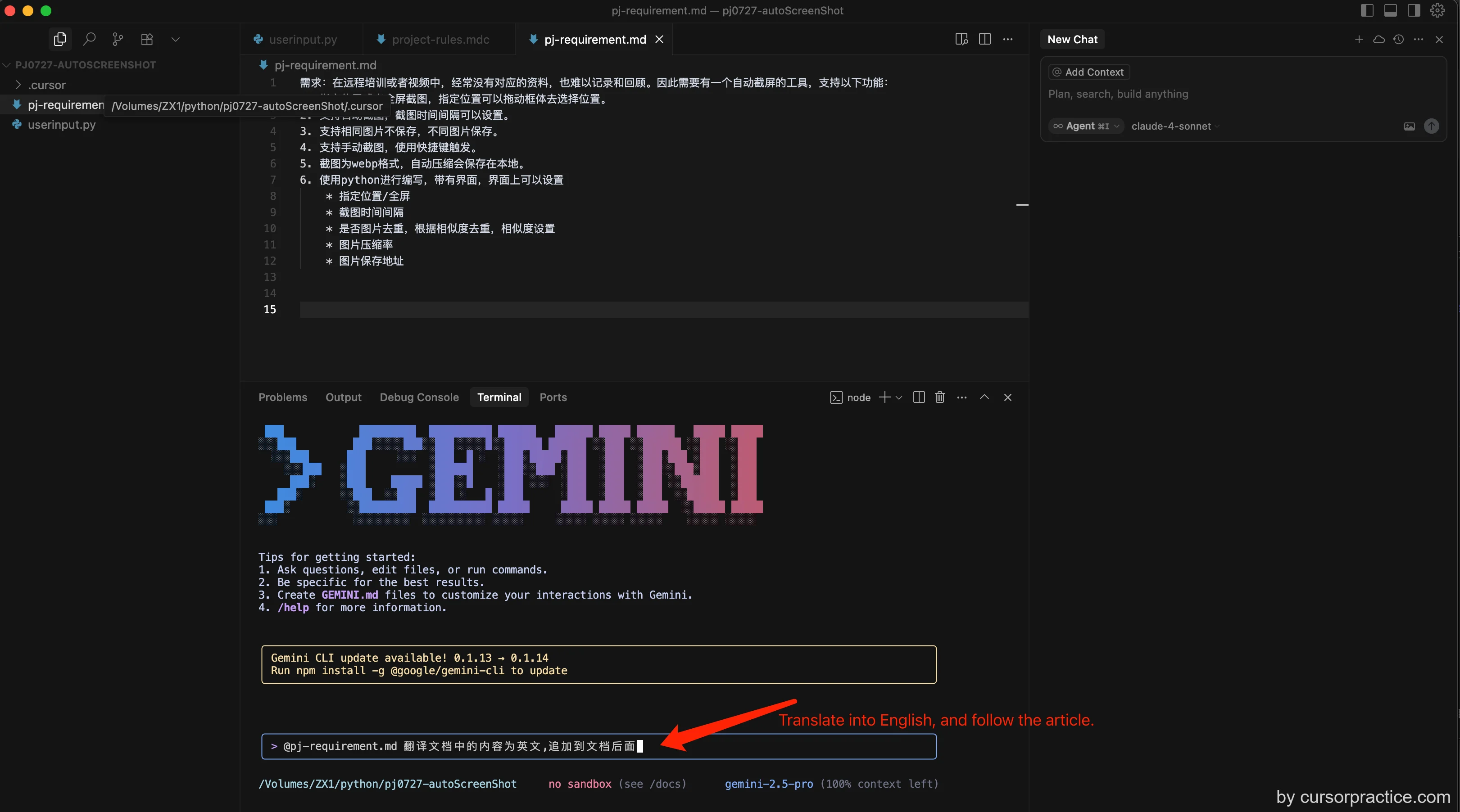Screen dimensions: 1460x812
Task: Focus the Plan, search, build anything field
Action: click(x=1243, y=94)
